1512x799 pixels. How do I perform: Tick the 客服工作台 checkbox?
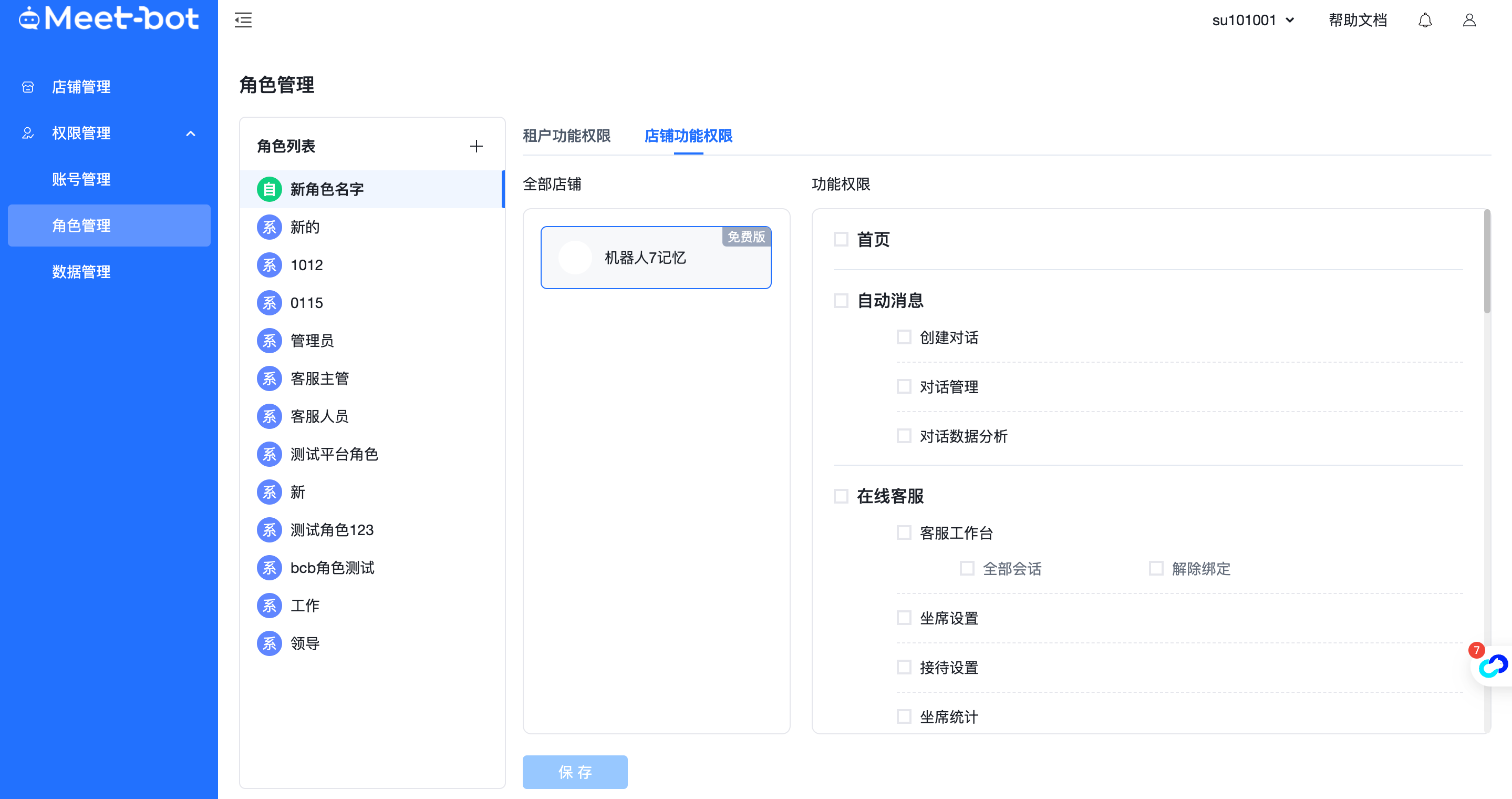(904, 533)
